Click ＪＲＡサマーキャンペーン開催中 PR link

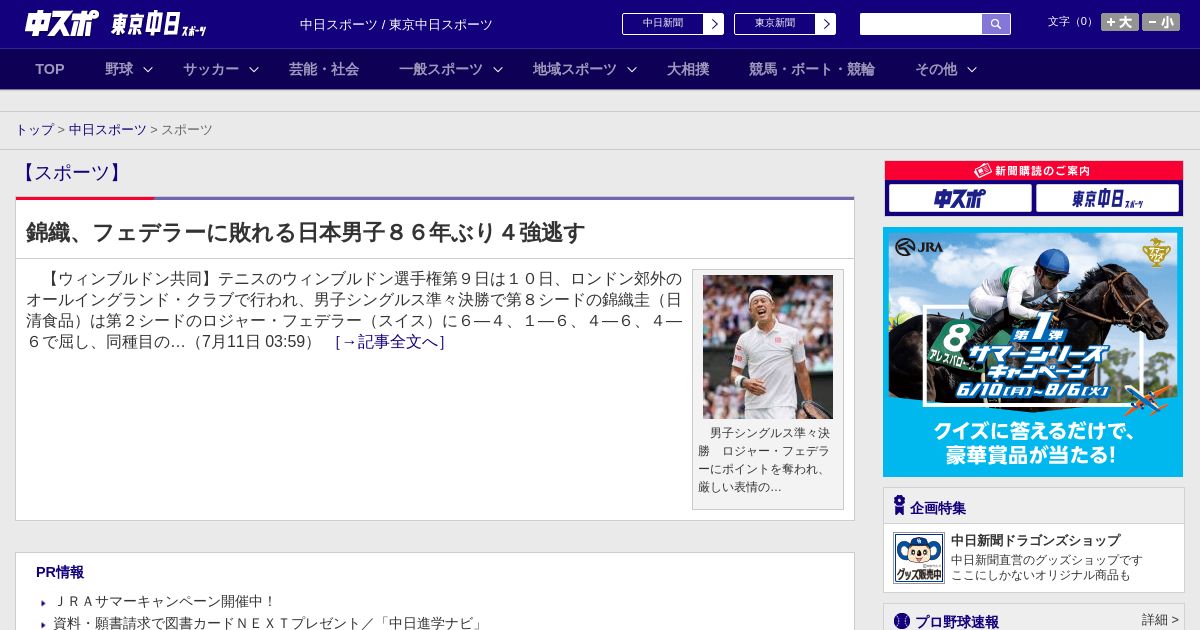[164, 601]
